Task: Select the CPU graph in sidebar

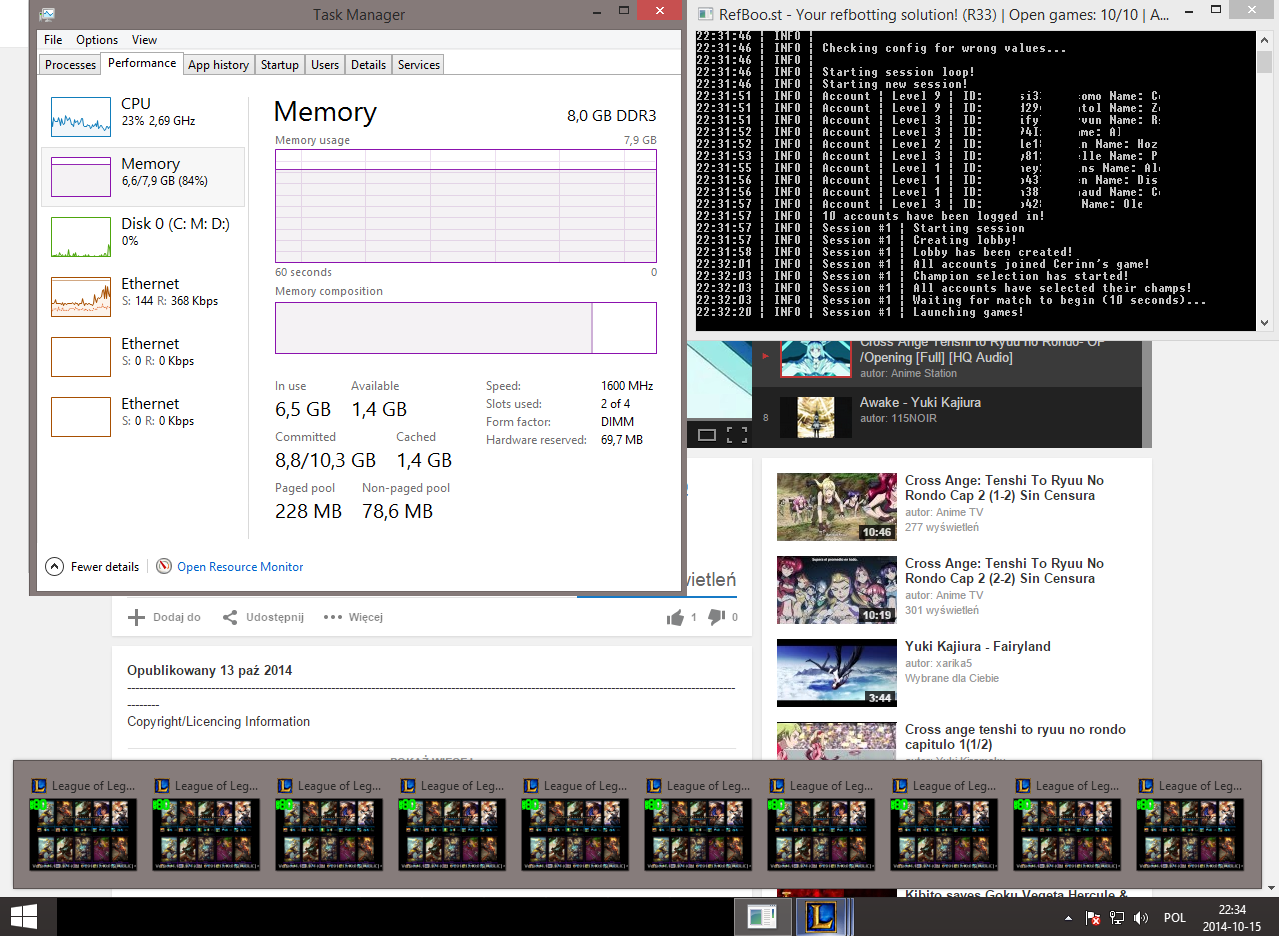Action: [81, 117]
